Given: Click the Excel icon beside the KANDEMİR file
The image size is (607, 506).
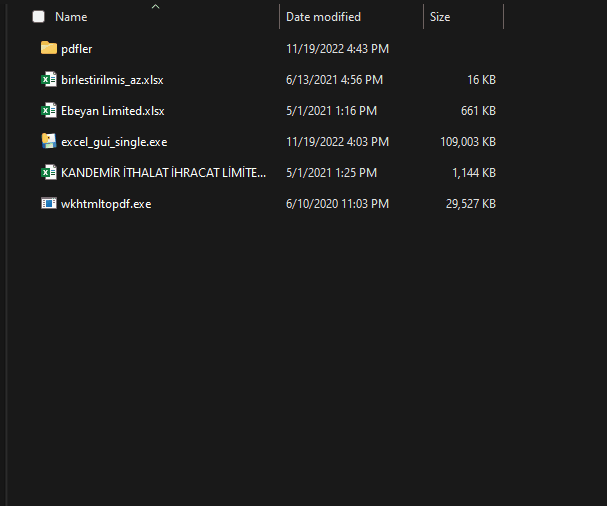Looking at the screenshot, I should 48,172.
